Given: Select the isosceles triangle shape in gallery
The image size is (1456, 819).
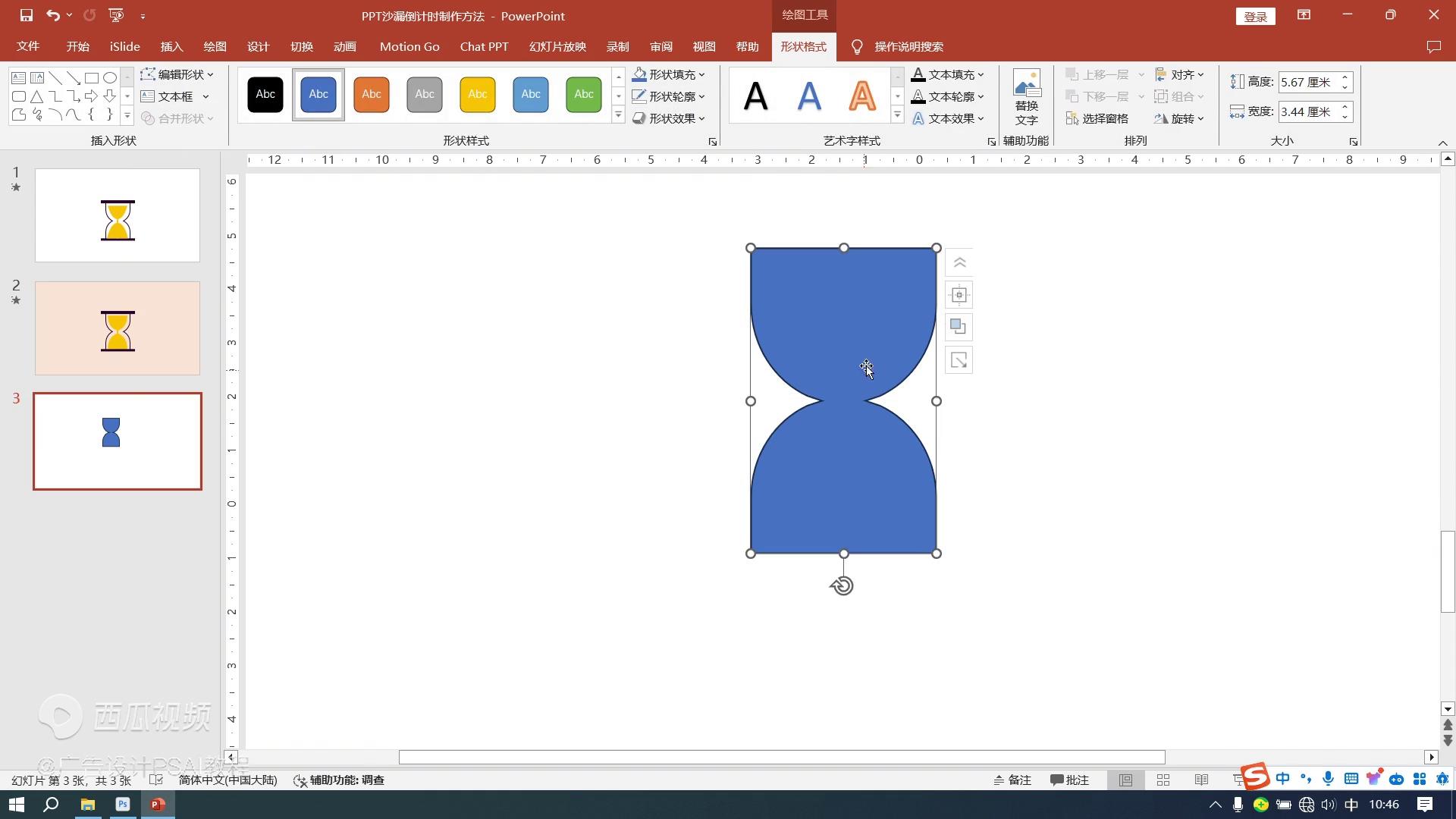Looking at the screenshot, I should [x=37, y=96].
